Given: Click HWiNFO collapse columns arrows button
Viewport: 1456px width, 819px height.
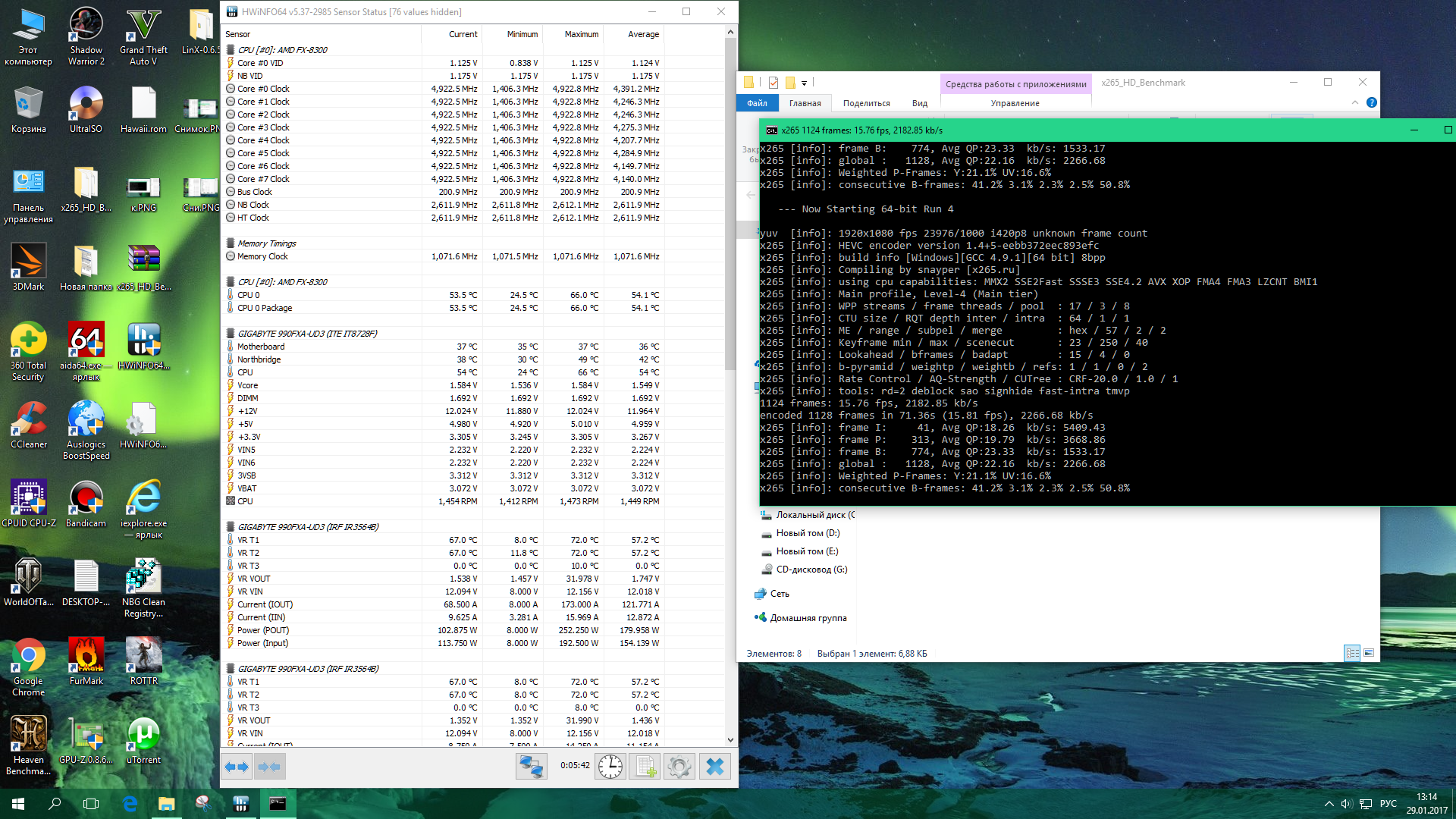Looking at the screenshot, I should coord(270,767).
